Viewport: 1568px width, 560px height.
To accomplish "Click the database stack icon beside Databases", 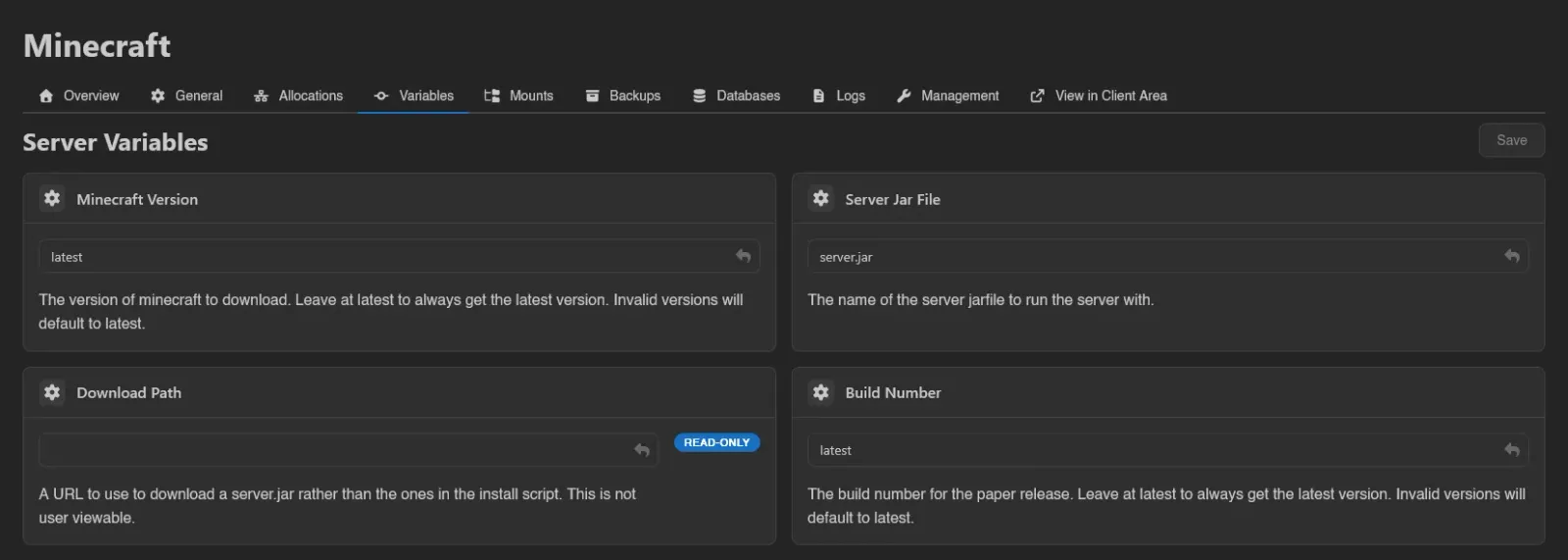I will click(699, 96).
